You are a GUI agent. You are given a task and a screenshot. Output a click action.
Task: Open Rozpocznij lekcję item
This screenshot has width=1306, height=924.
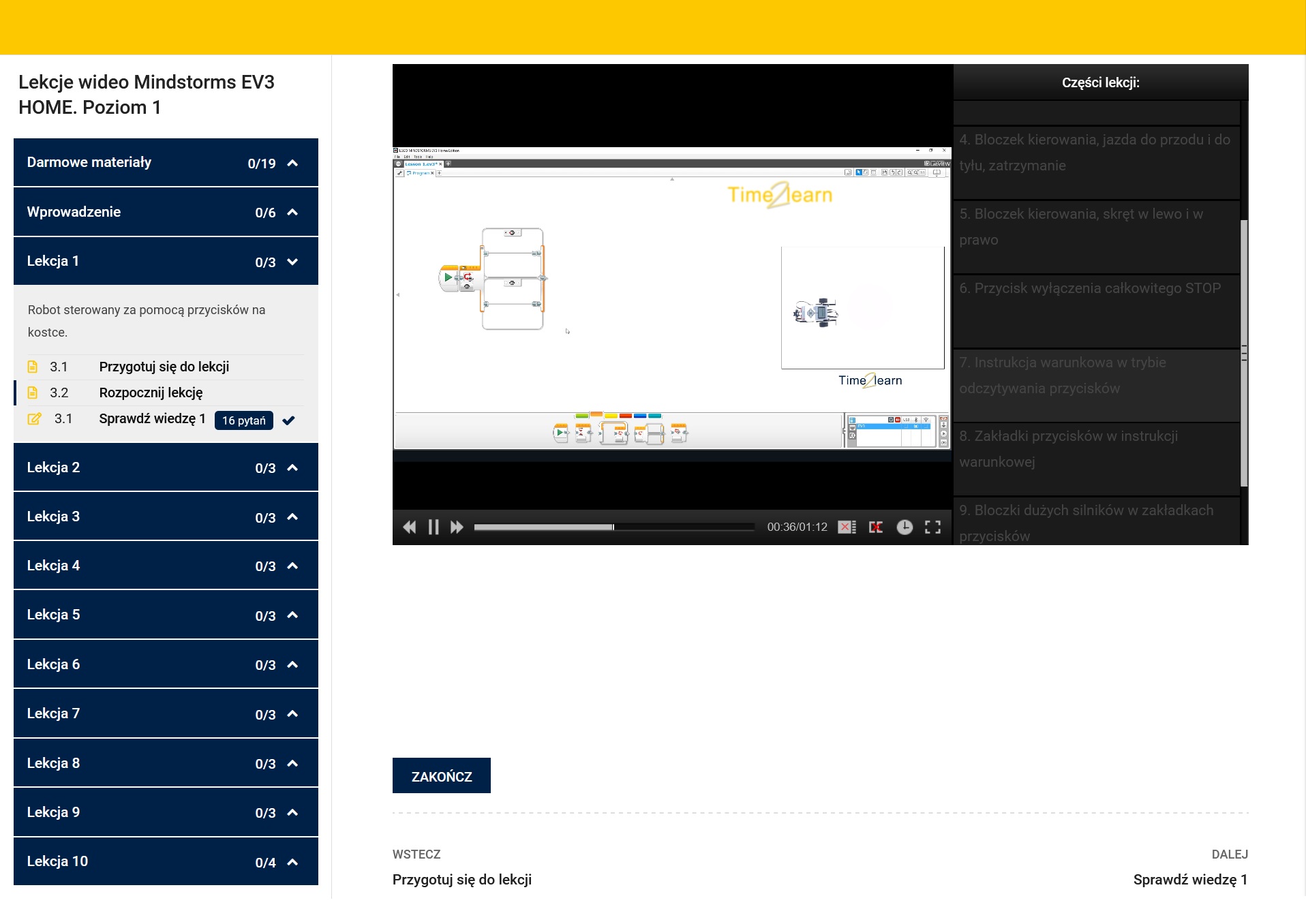click(x=151, y=392)
